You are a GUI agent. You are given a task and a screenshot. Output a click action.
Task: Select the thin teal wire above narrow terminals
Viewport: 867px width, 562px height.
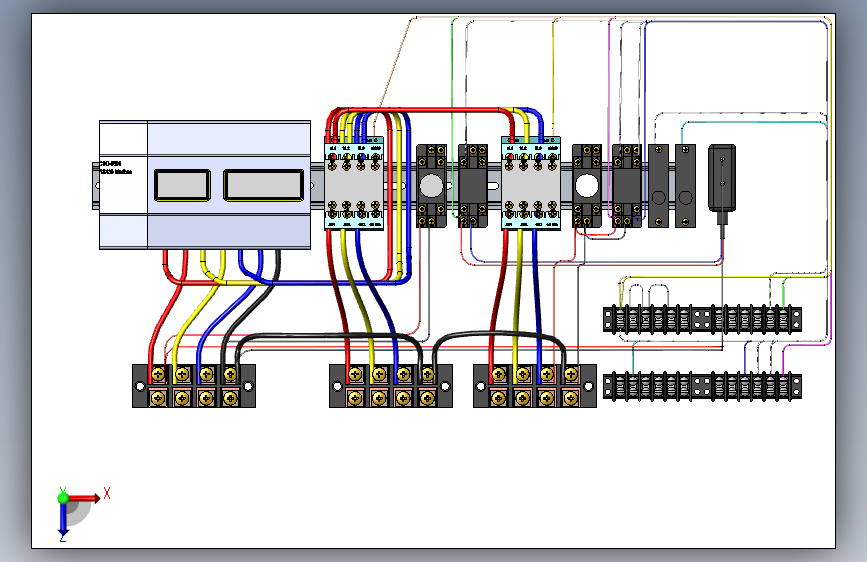(x=752, y=123)
